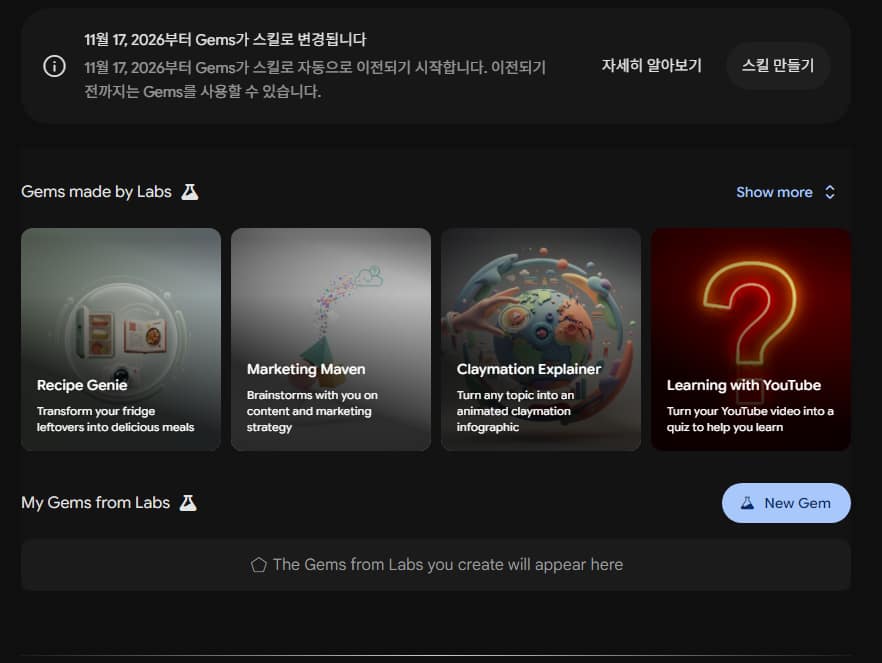882x663 pixels.
Task: Click the Gems made by Labs heading
Action: click(96, 192)
